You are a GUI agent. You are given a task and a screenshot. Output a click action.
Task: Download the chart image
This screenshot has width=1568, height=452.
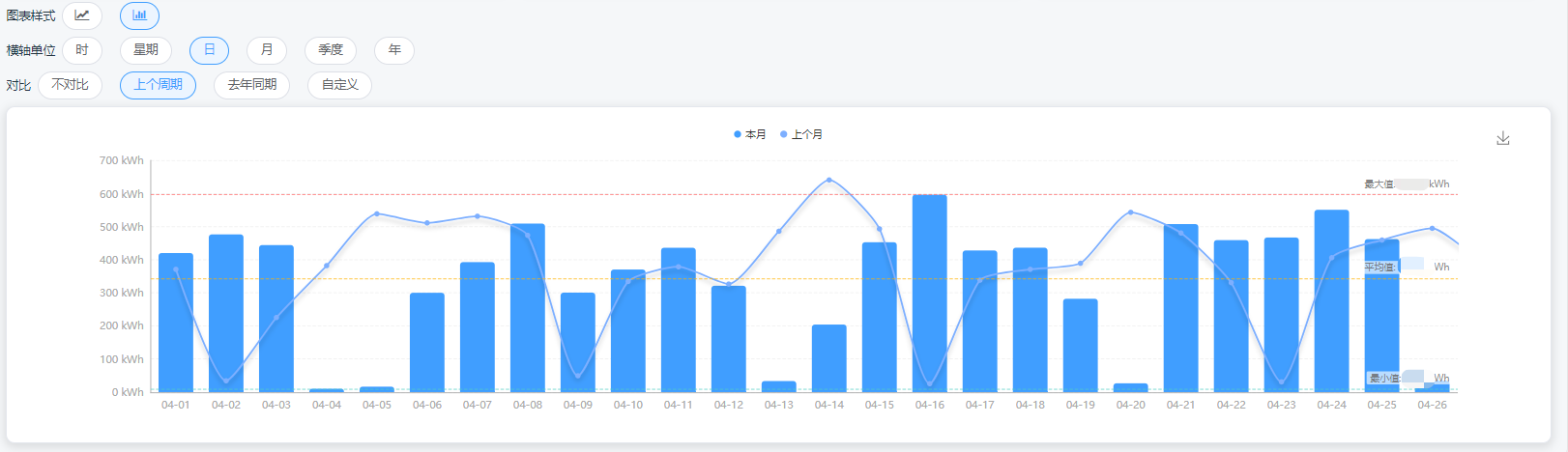click(x=1502, y=138)
